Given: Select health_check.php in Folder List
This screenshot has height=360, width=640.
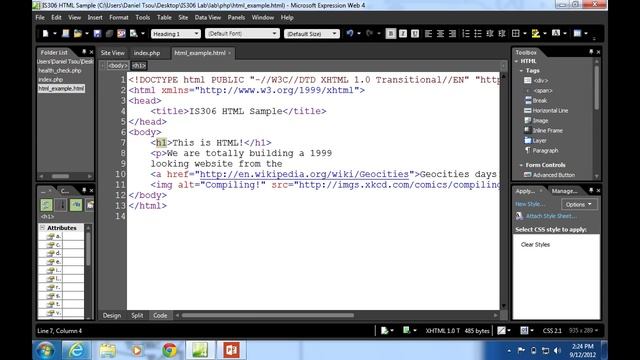Looking at the screenshot, I should 60,71.
